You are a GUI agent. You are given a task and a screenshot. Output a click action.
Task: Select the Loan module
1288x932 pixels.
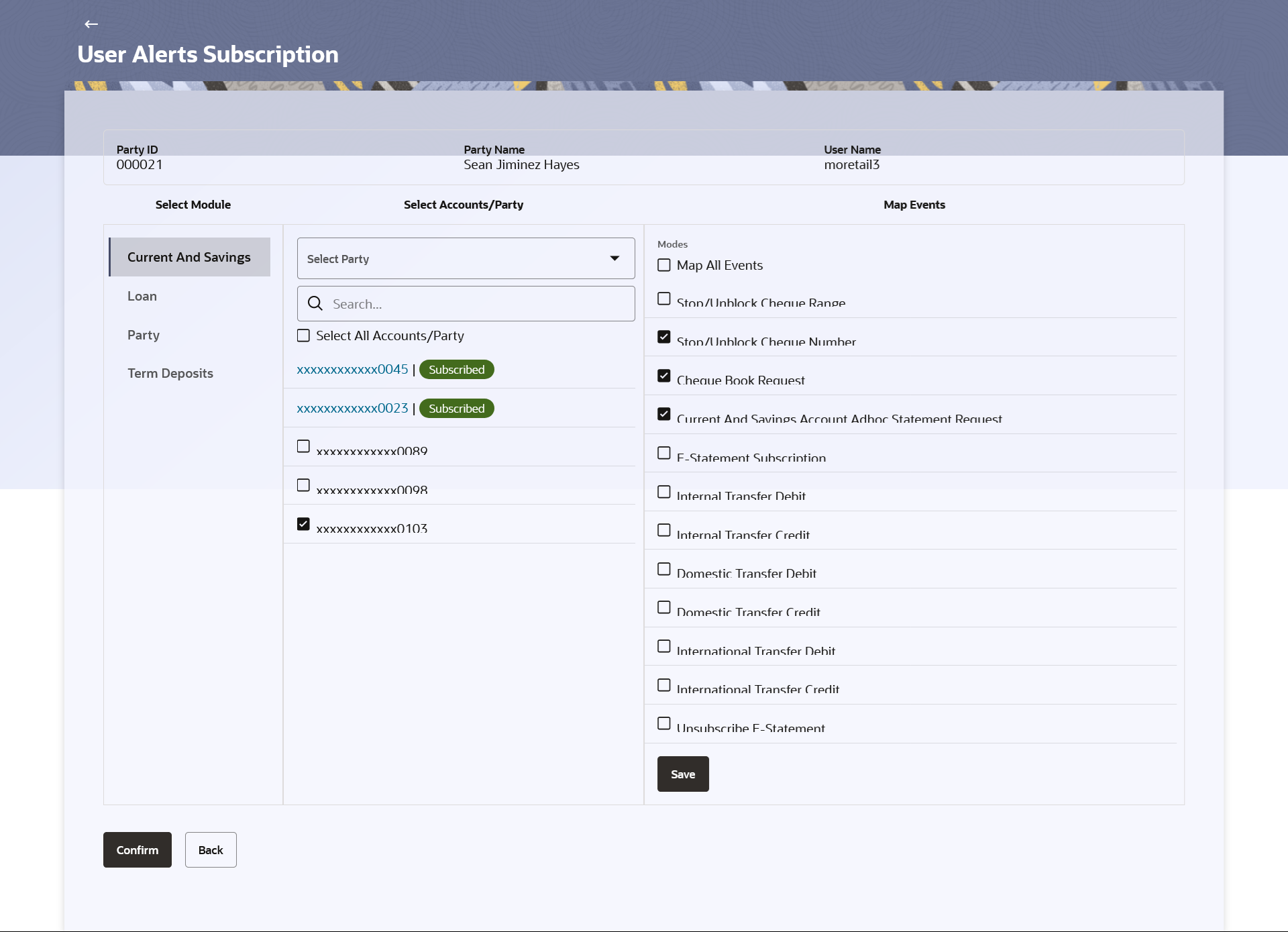[x=142, y=296]
